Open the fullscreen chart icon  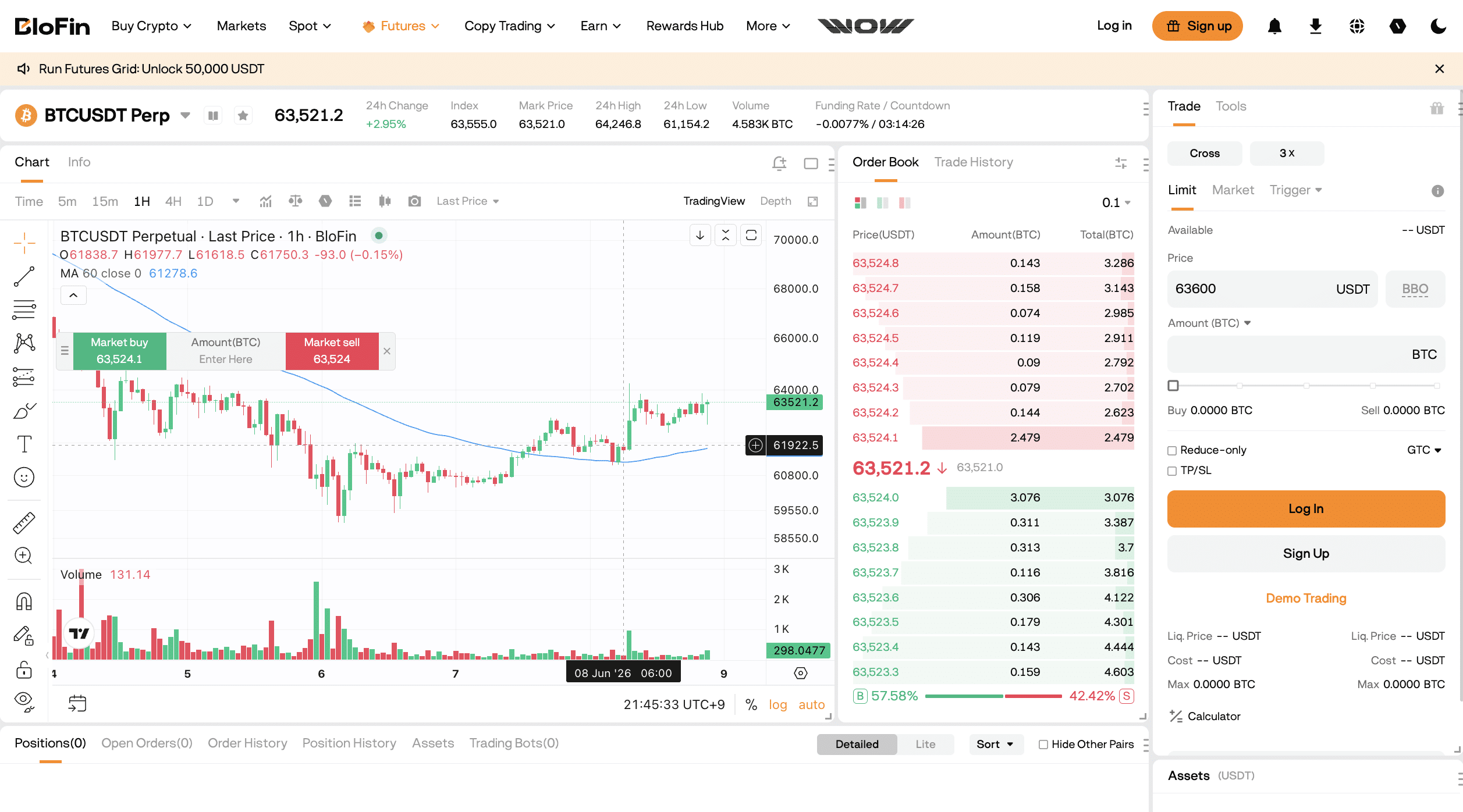(813, 201)
